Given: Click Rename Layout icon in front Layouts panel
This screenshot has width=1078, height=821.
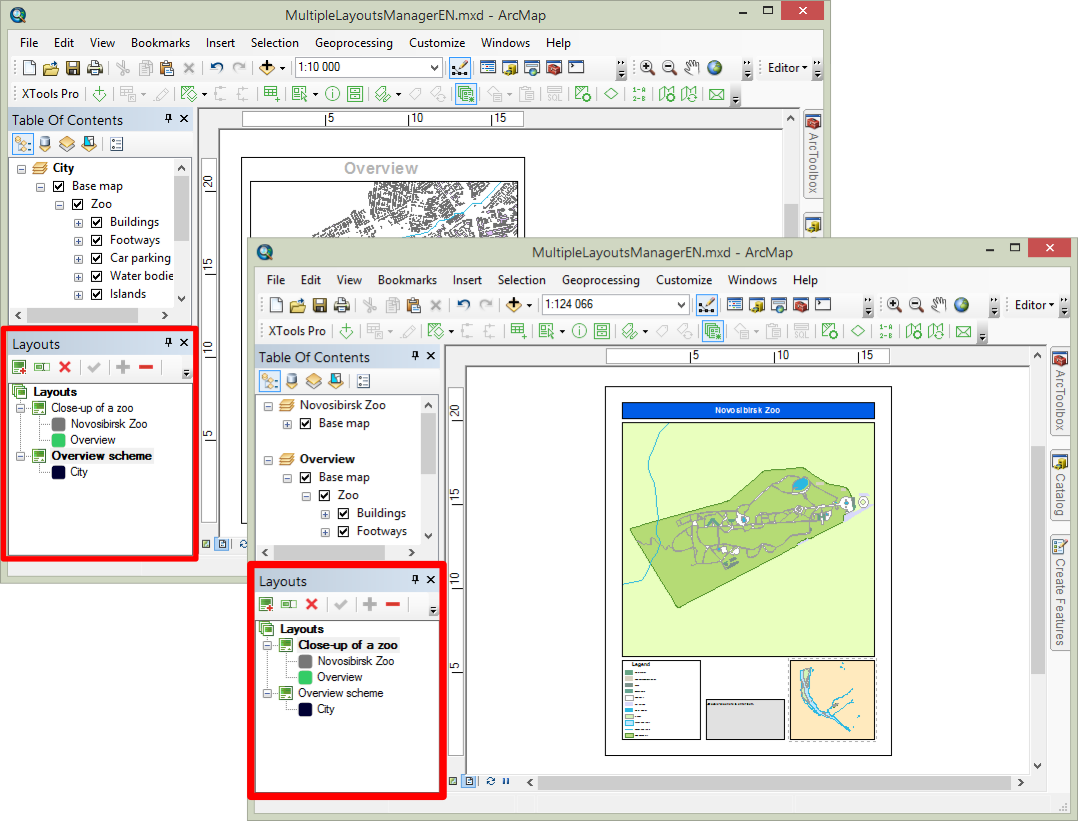Looking at the screenshot, I should pyautogui.click(x=289, y=604).
